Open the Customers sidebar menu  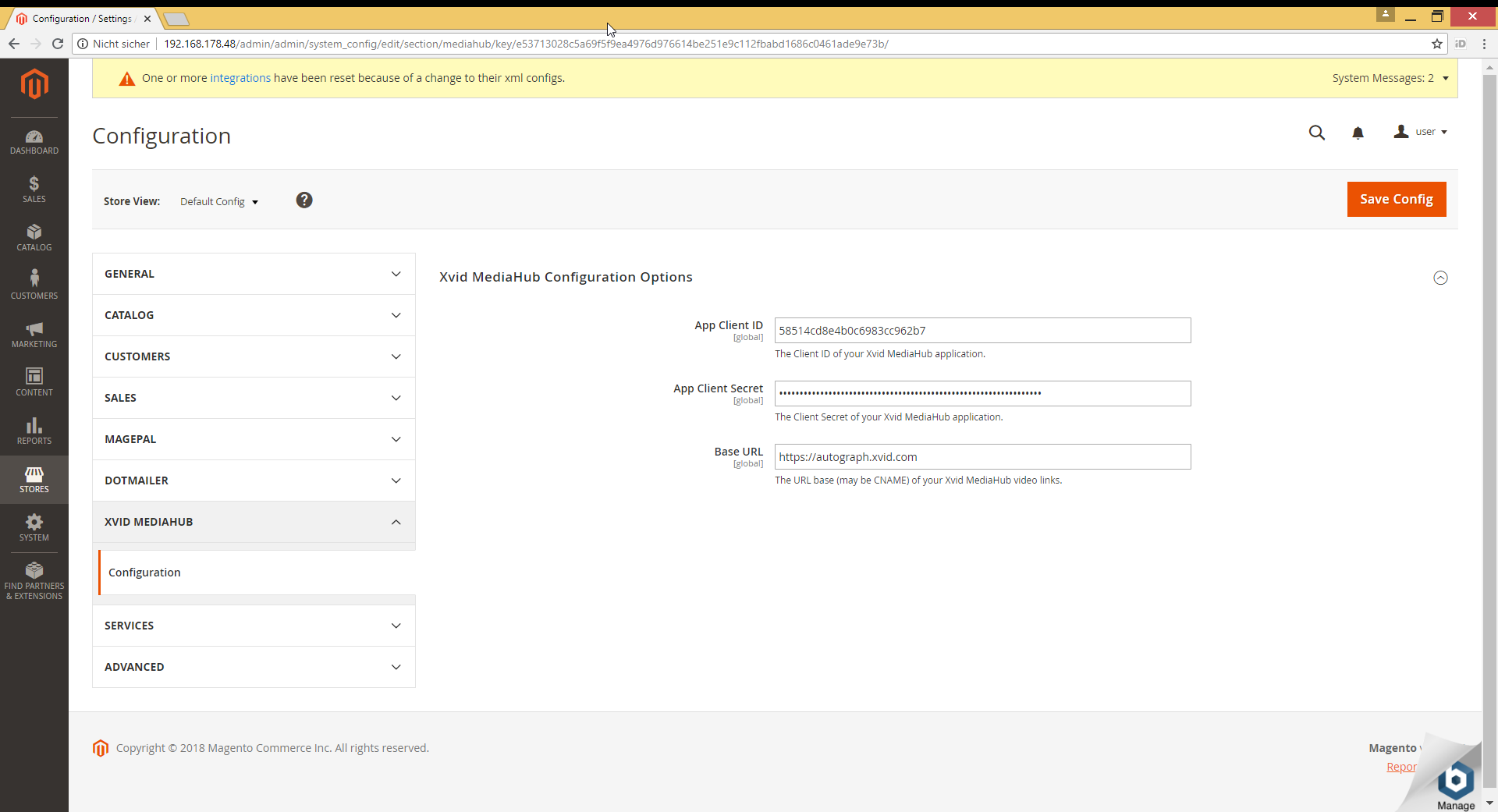34,286
